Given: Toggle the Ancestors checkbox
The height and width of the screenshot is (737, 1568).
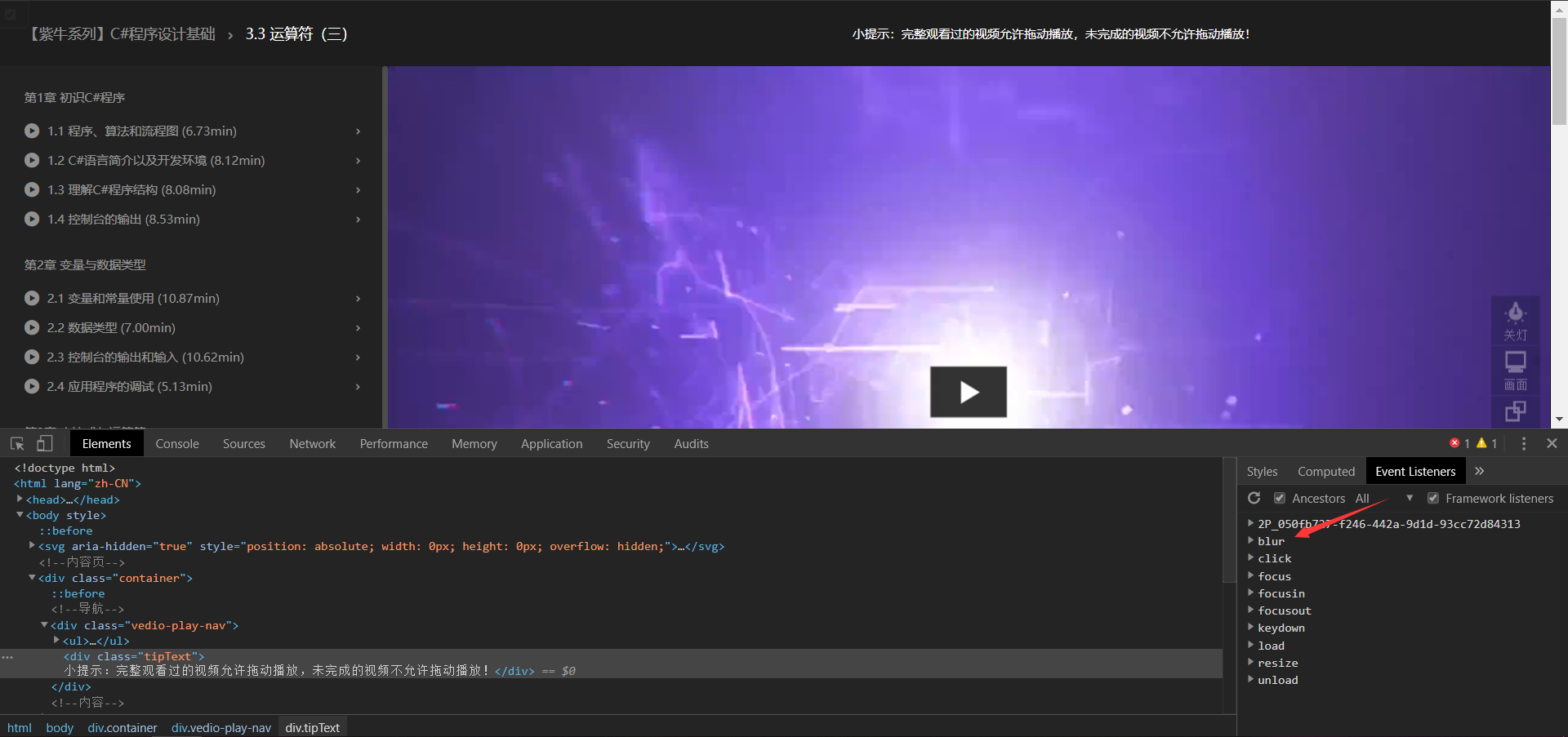Looking at the screenshot, I should click(x=1280, y=498).
